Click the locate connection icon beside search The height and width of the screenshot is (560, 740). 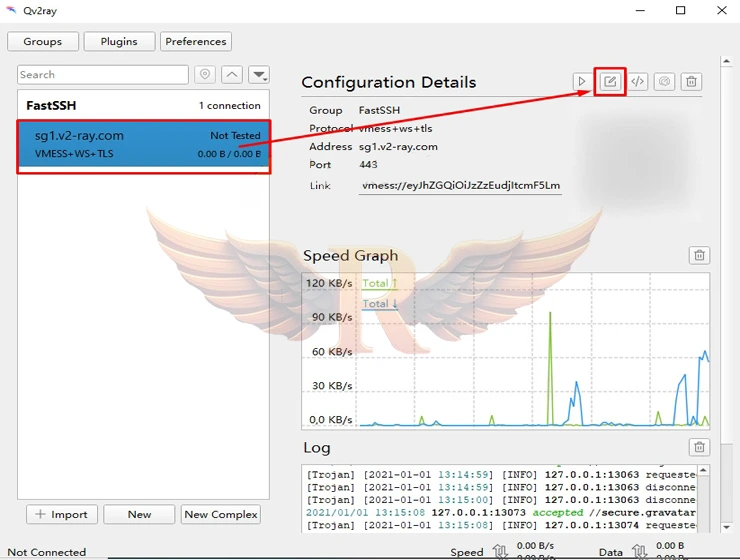[x=205, y=75]
